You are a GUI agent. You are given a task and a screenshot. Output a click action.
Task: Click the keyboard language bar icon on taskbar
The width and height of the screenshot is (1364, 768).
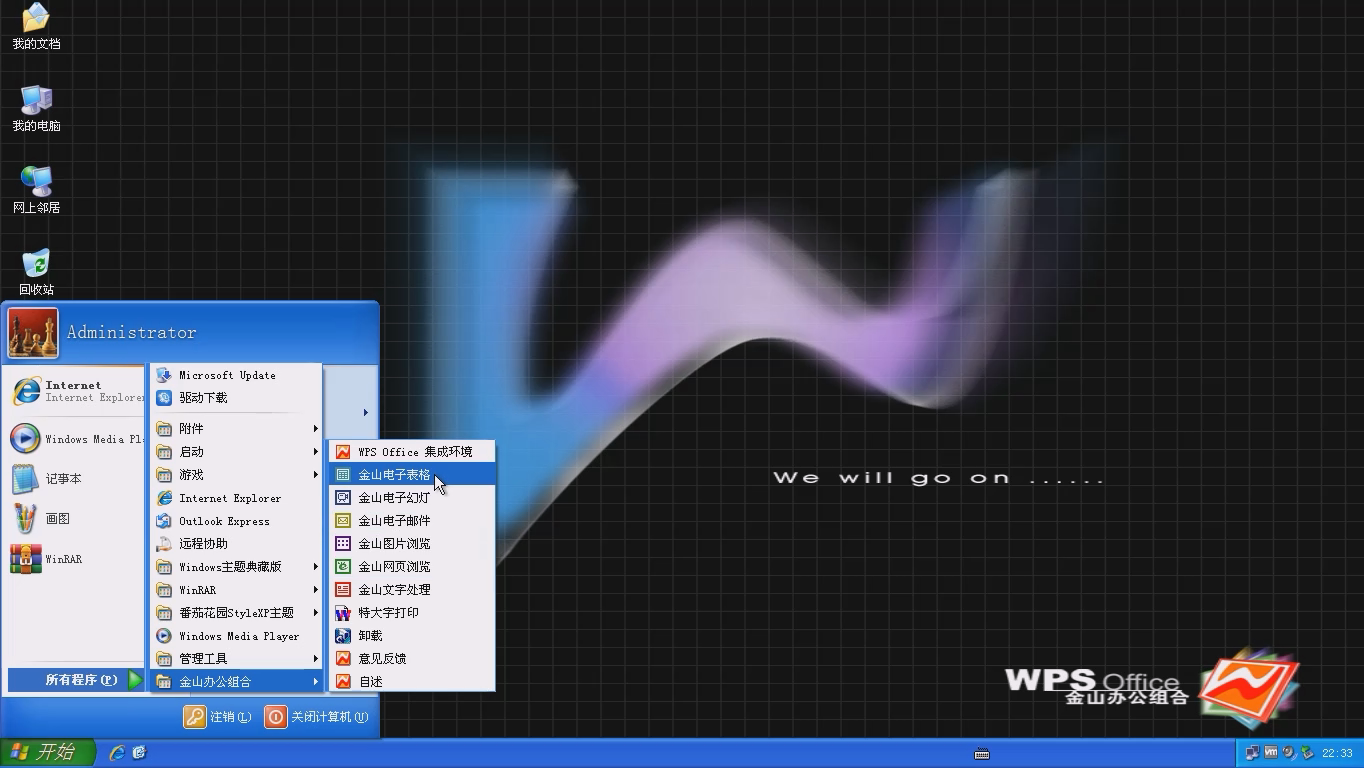tap(982, 754)
